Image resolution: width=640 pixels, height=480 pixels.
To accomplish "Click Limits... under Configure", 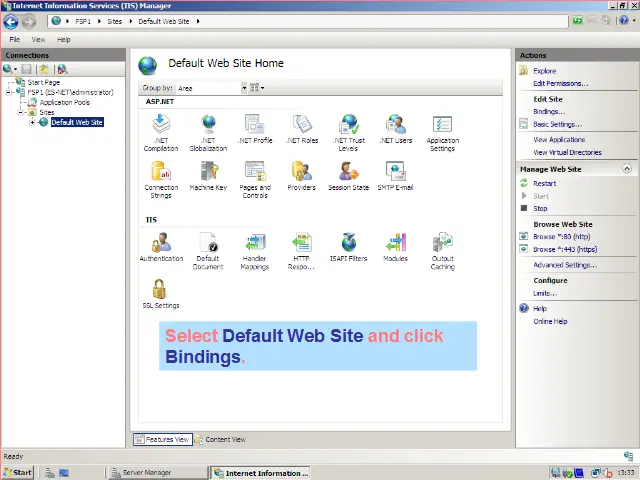I will [545, 293].
